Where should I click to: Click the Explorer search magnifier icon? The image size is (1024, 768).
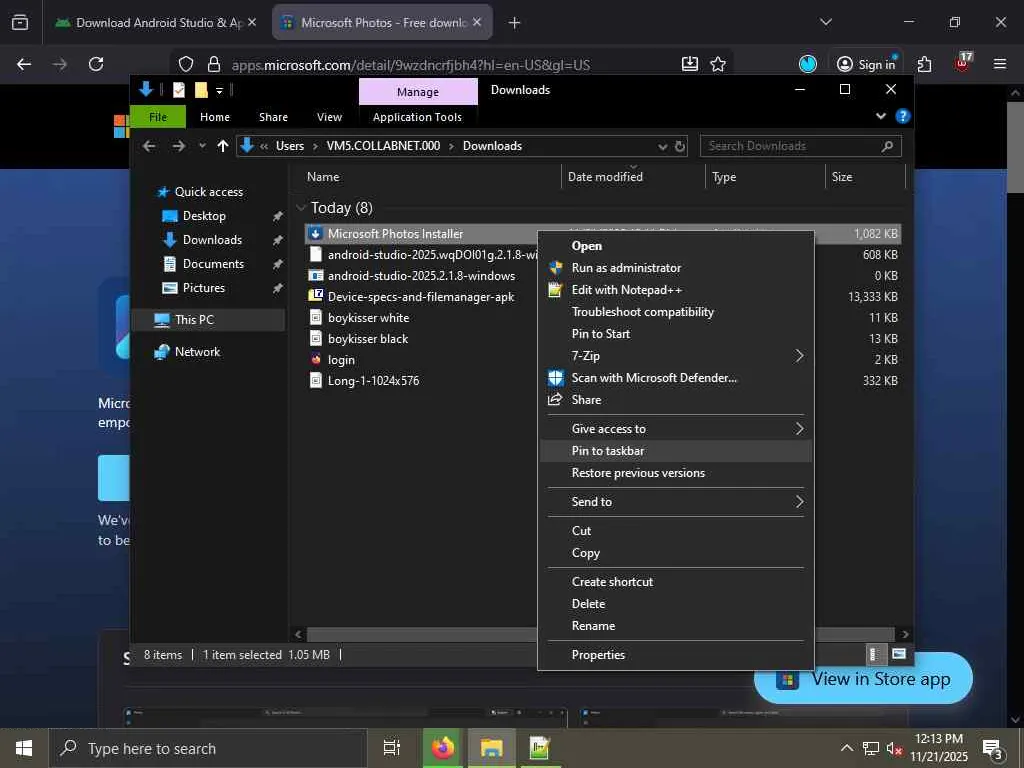coord(887,146)
